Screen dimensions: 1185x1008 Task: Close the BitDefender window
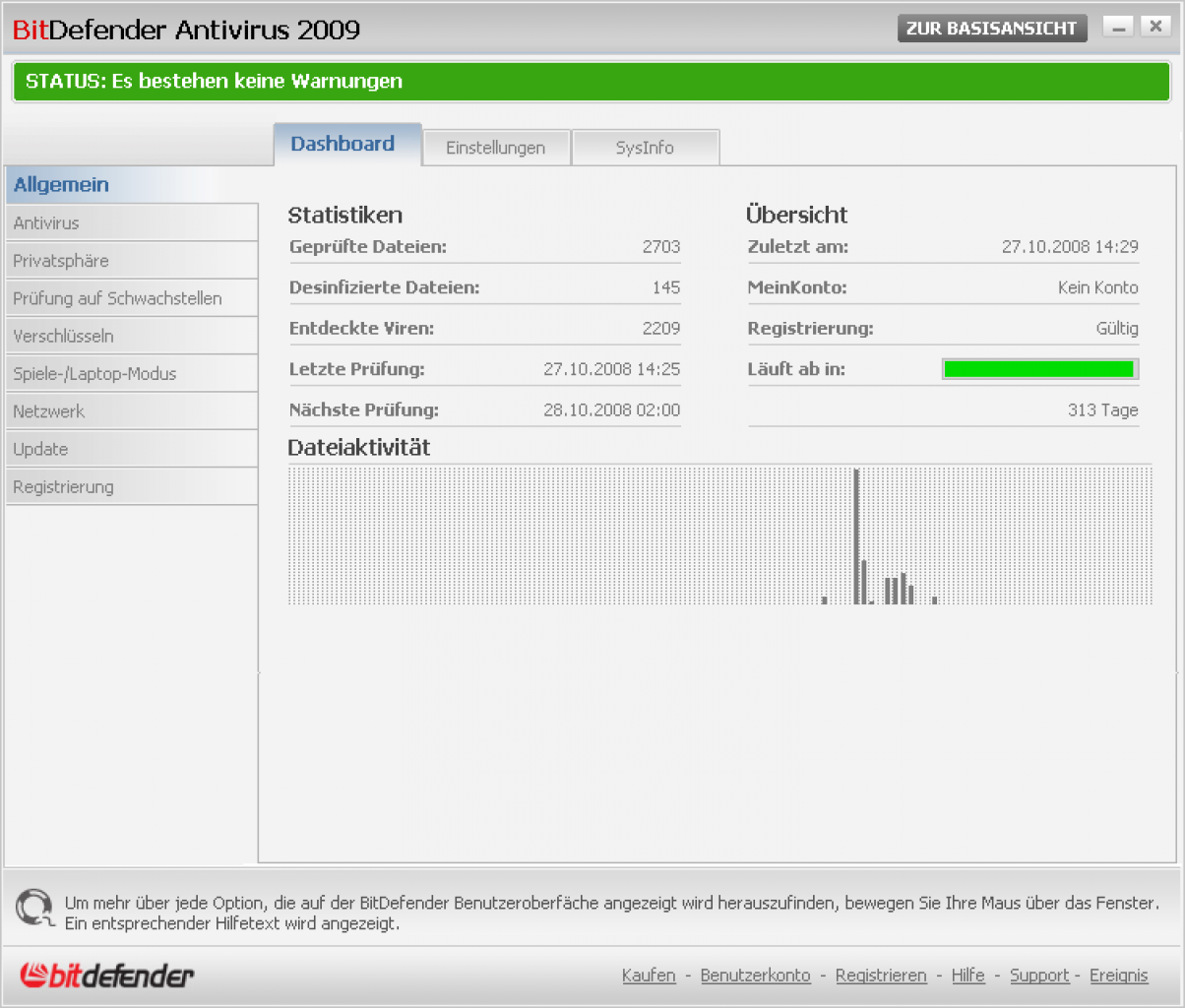pos(1155,28)
